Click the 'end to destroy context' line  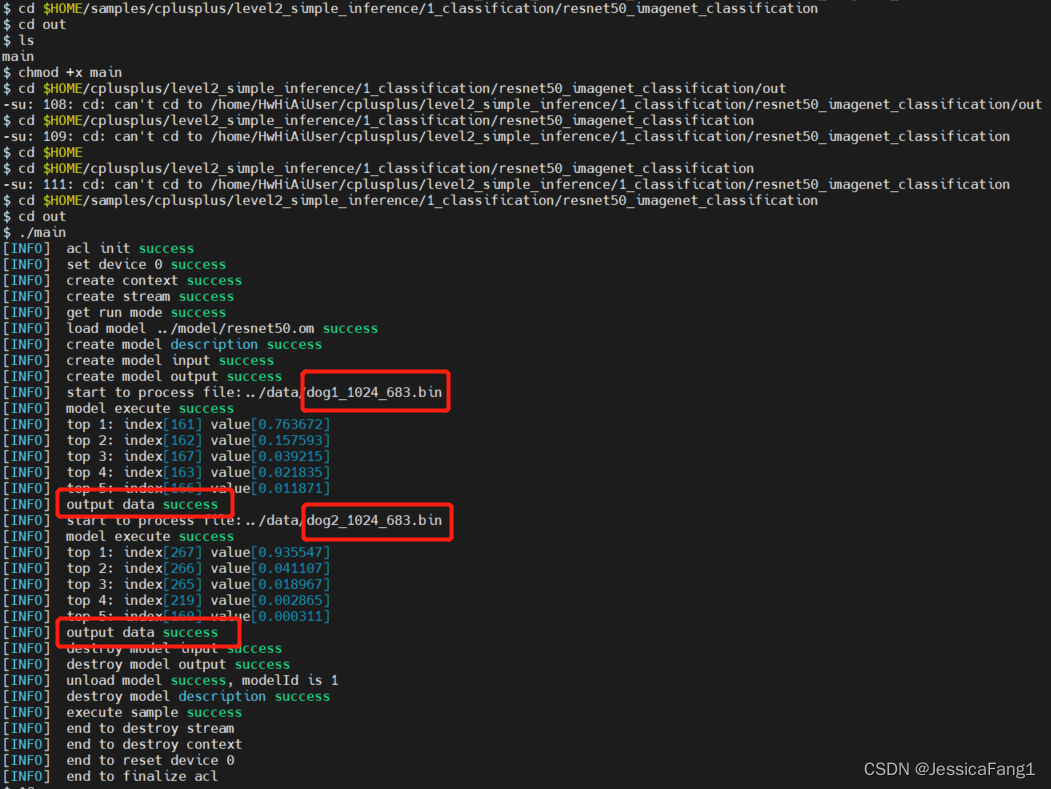tap(123, 745)
